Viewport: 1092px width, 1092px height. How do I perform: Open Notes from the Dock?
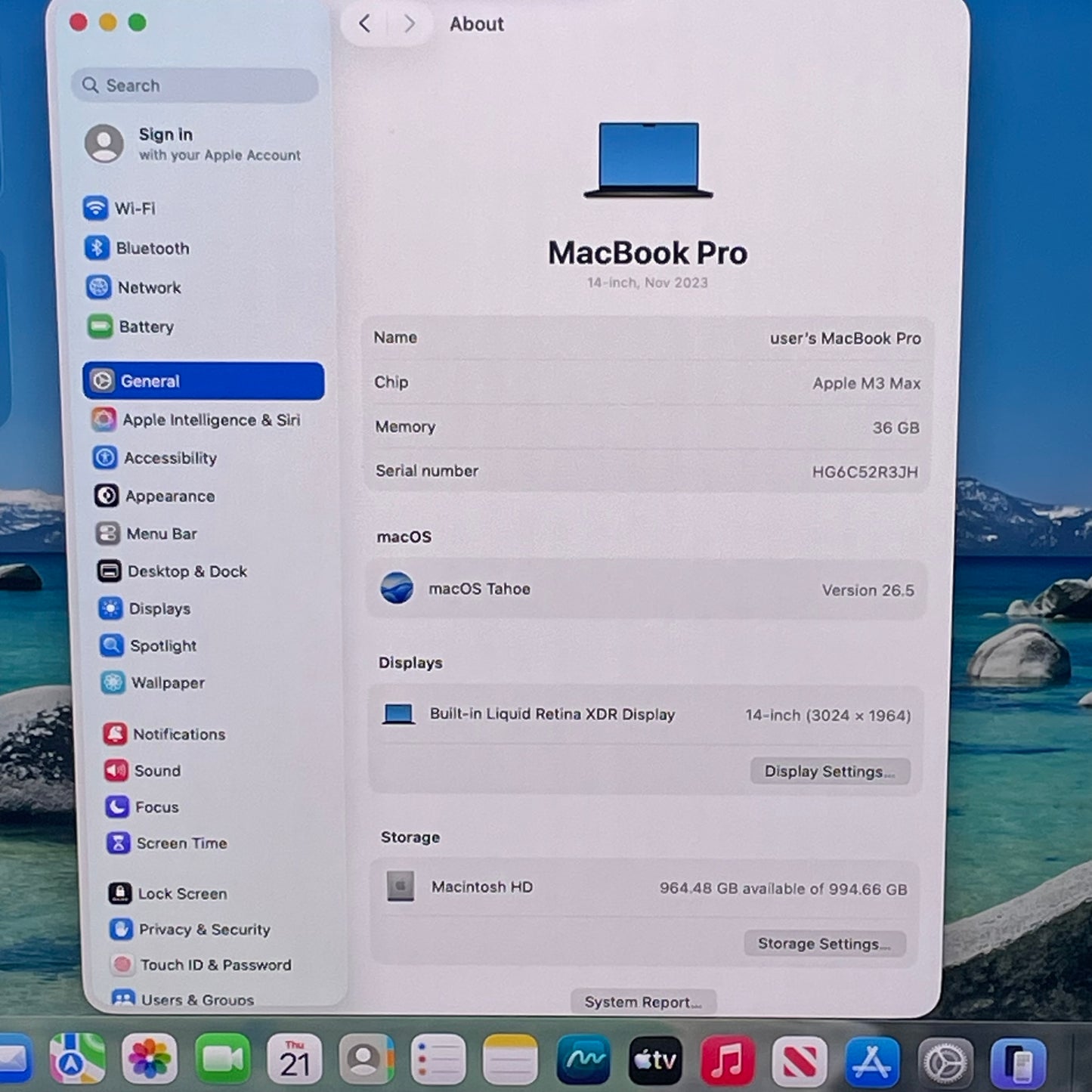pos(510,1059)
